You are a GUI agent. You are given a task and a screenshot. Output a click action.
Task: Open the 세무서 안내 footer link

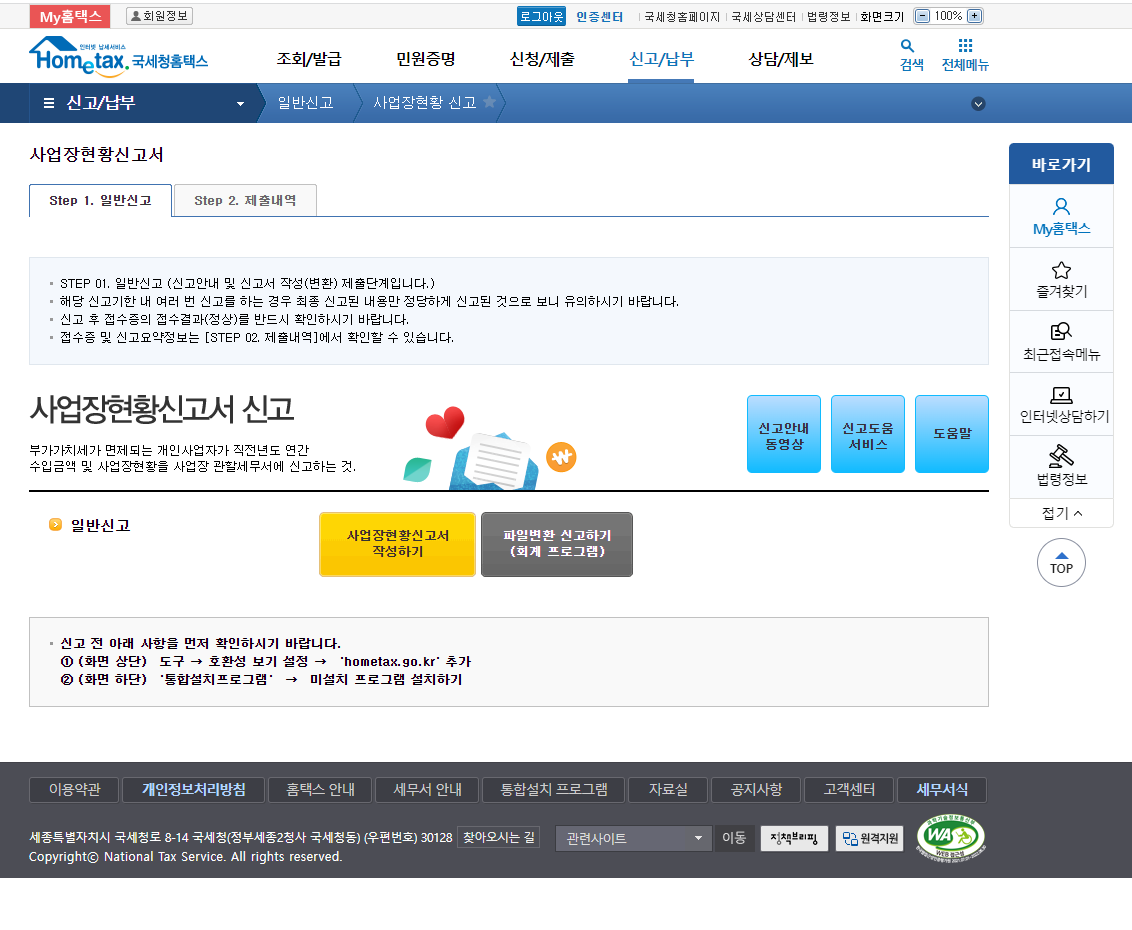click(427, 790)
